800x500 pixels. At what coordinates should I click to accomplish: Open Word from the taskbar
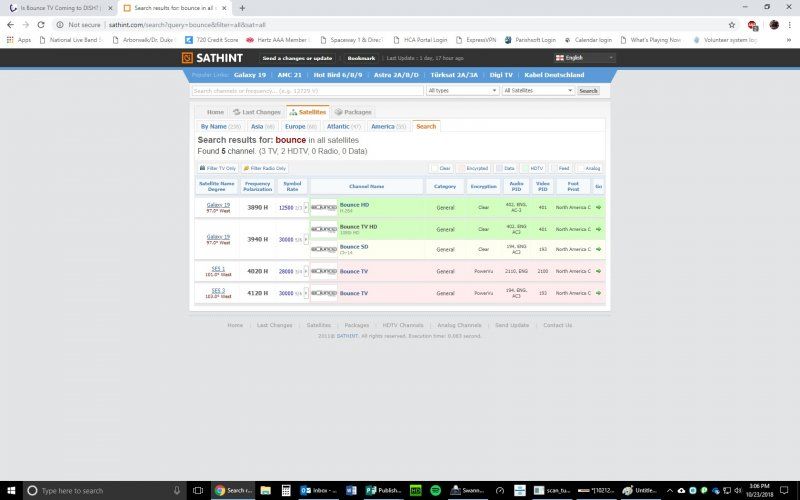(x=351, y=490)
